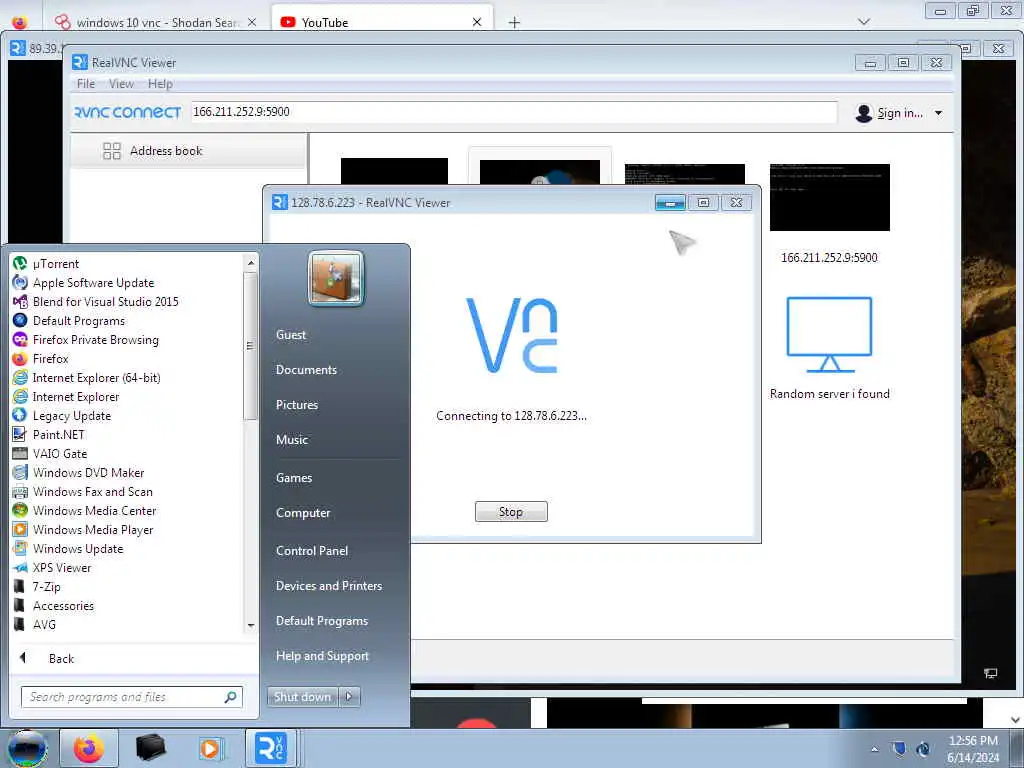Switch to the windows 10 vnc Shodan tab
Viewport: 1024px width, 768px height.
(x=157, y=22)
